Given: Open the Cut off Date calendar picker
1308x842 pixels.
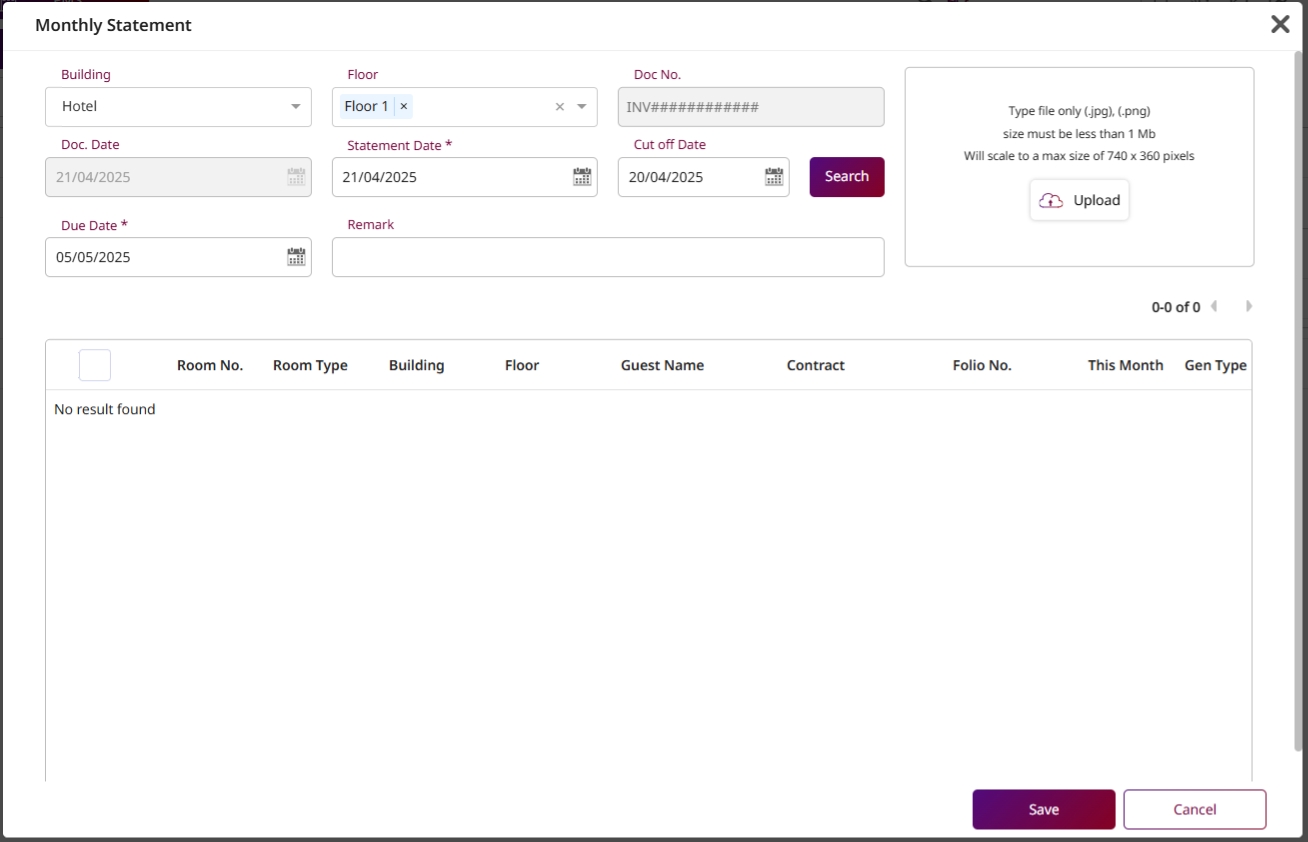Looking at the screenshot, I should pos(774,177).
